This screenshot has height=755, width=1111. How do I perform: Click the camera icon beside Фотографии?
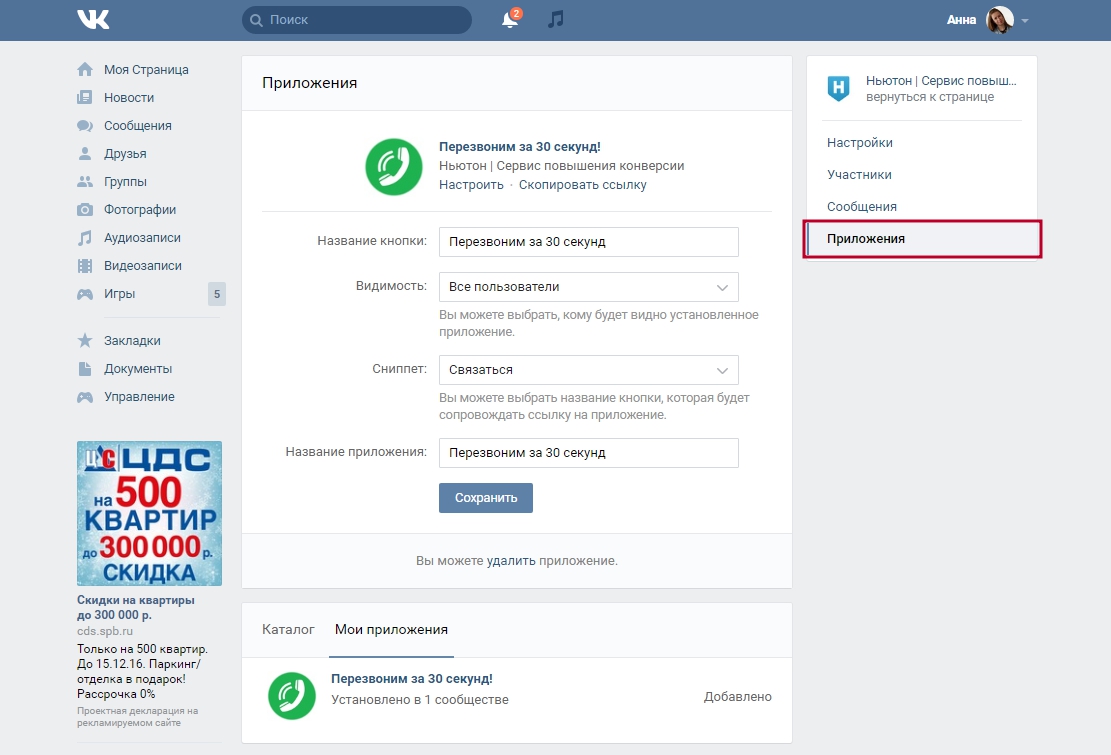[x=85, y=210]
